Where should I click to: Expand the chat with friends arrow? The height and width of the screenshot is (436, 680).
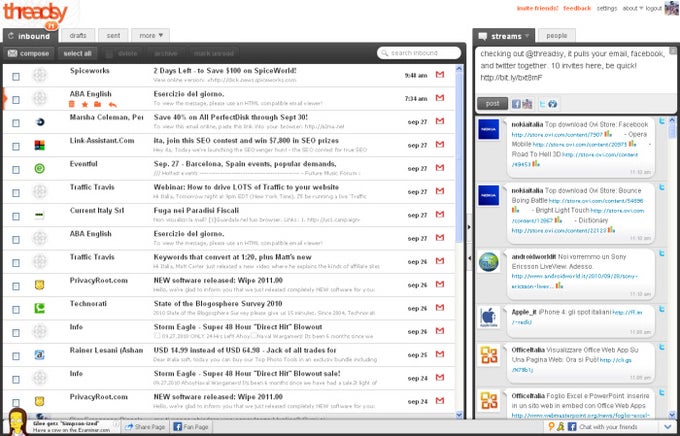coord(668,427)
